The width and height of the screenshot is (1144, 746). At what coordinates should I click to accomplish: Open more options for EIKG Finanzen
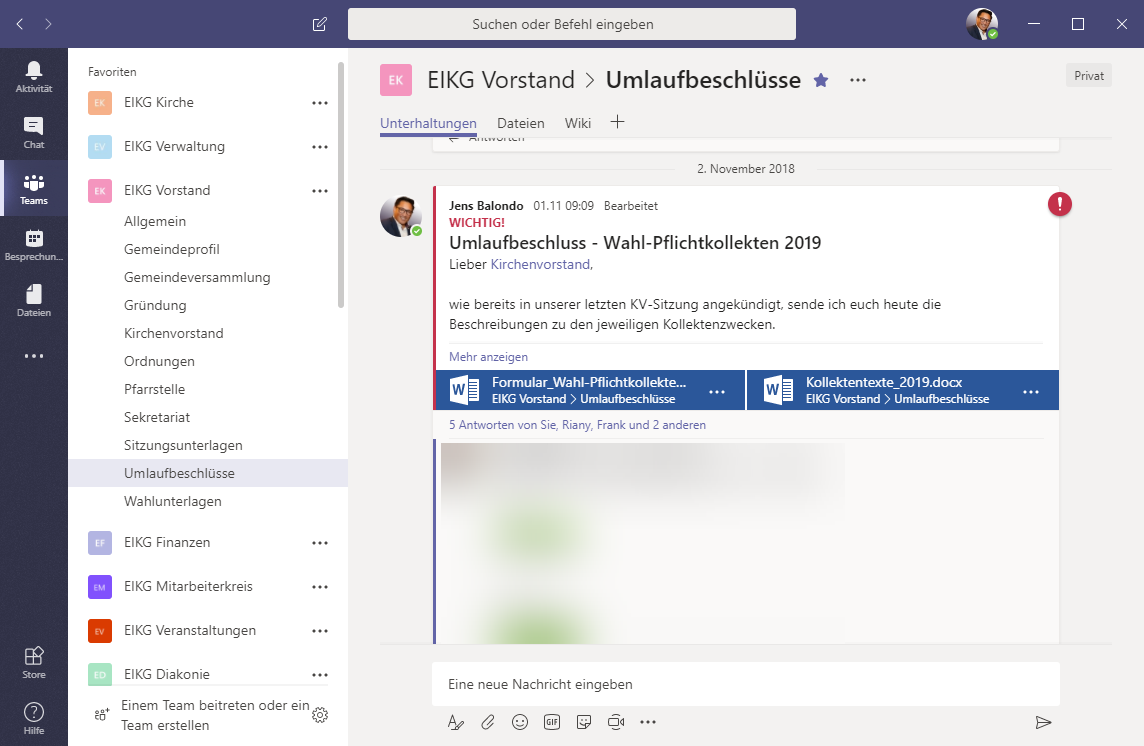pos(320,543)
